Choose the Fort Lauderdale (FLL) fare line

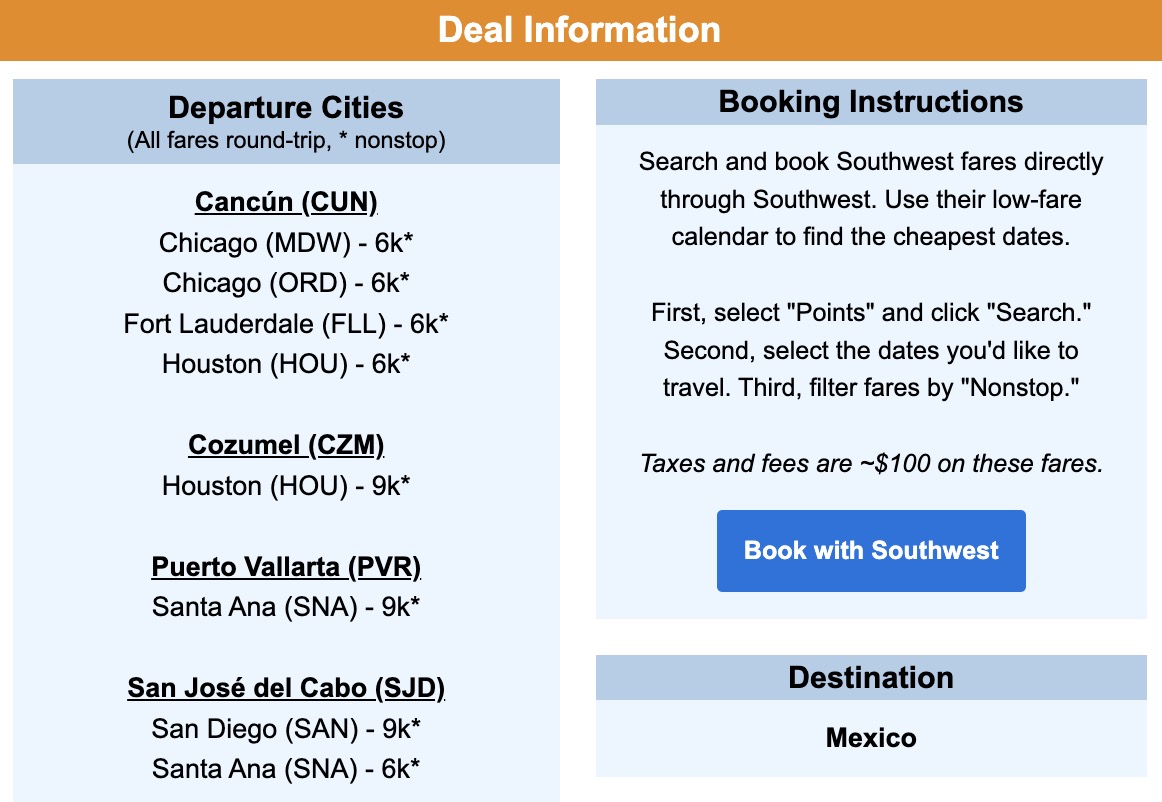tap(285, 324)
